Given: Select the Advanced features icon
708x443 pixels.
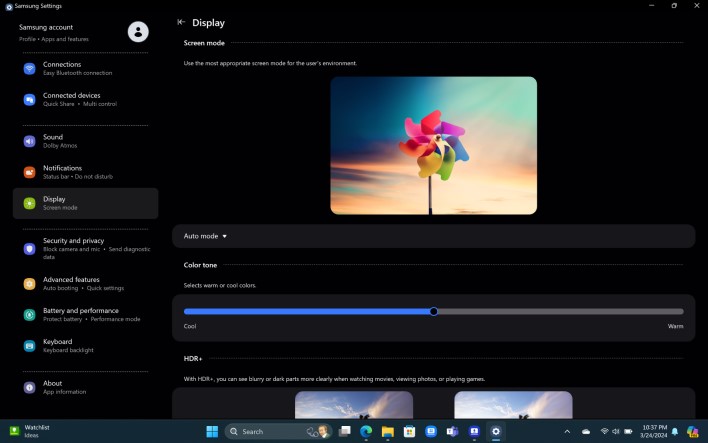Looking at the screenshot, I should 30,284.
